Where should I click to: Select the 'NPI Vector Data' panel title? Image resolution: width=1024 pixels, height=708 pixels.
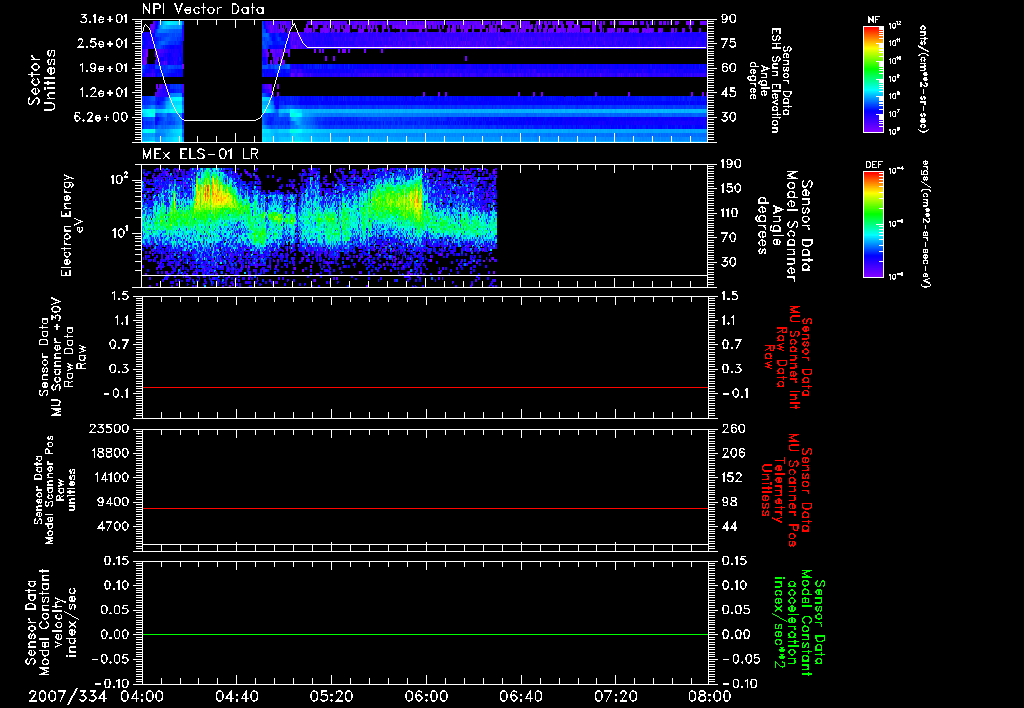[203, 9]
